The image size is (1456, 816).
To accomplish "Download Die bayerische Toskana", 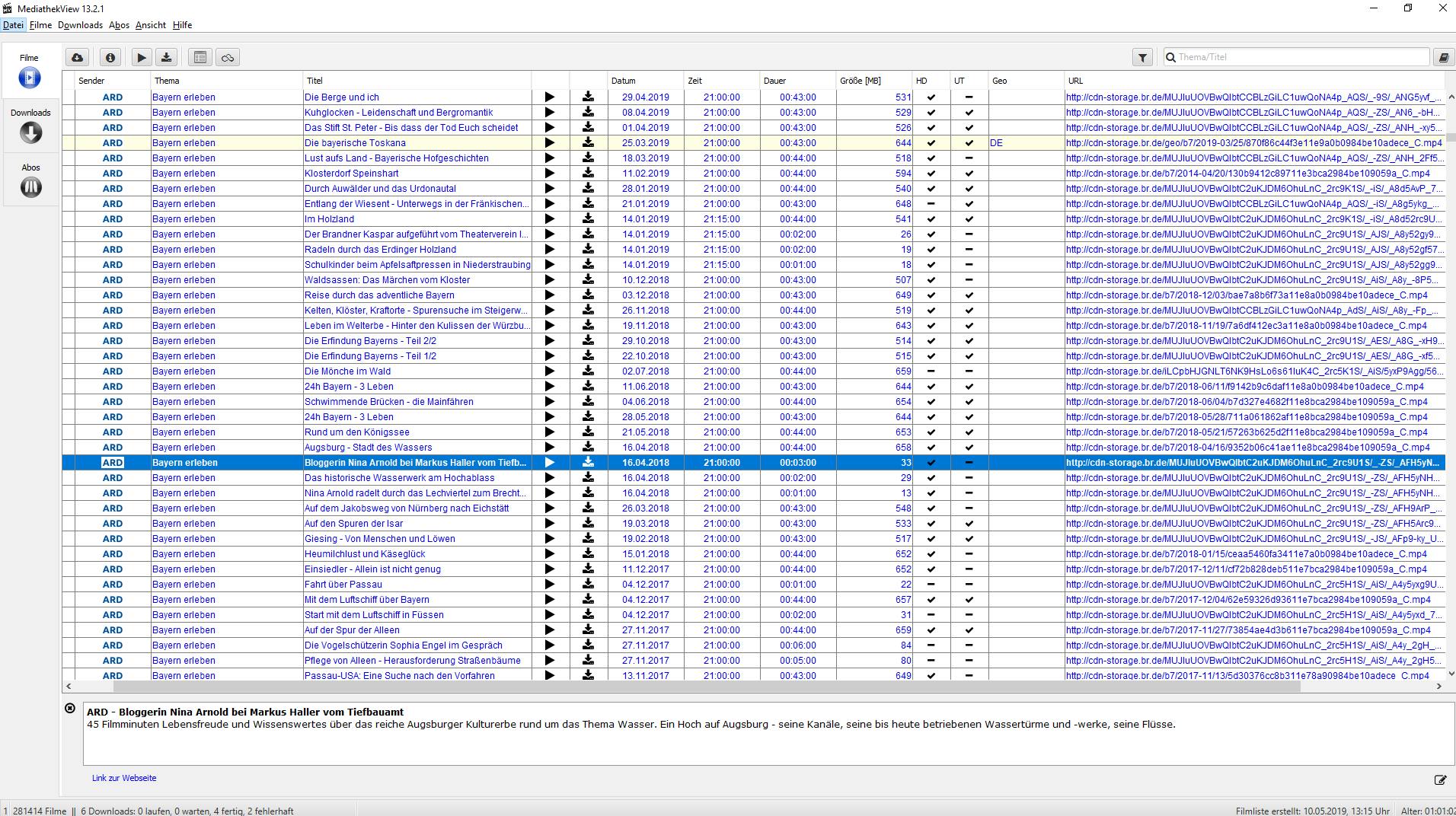I will pyautogui.click(x=588, y=143).
